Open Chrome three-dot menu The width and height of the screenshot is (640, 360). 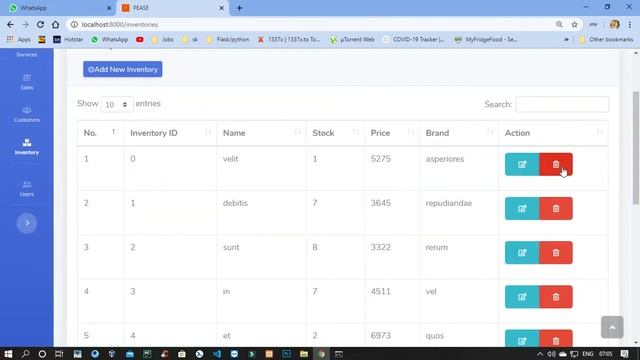630,24
